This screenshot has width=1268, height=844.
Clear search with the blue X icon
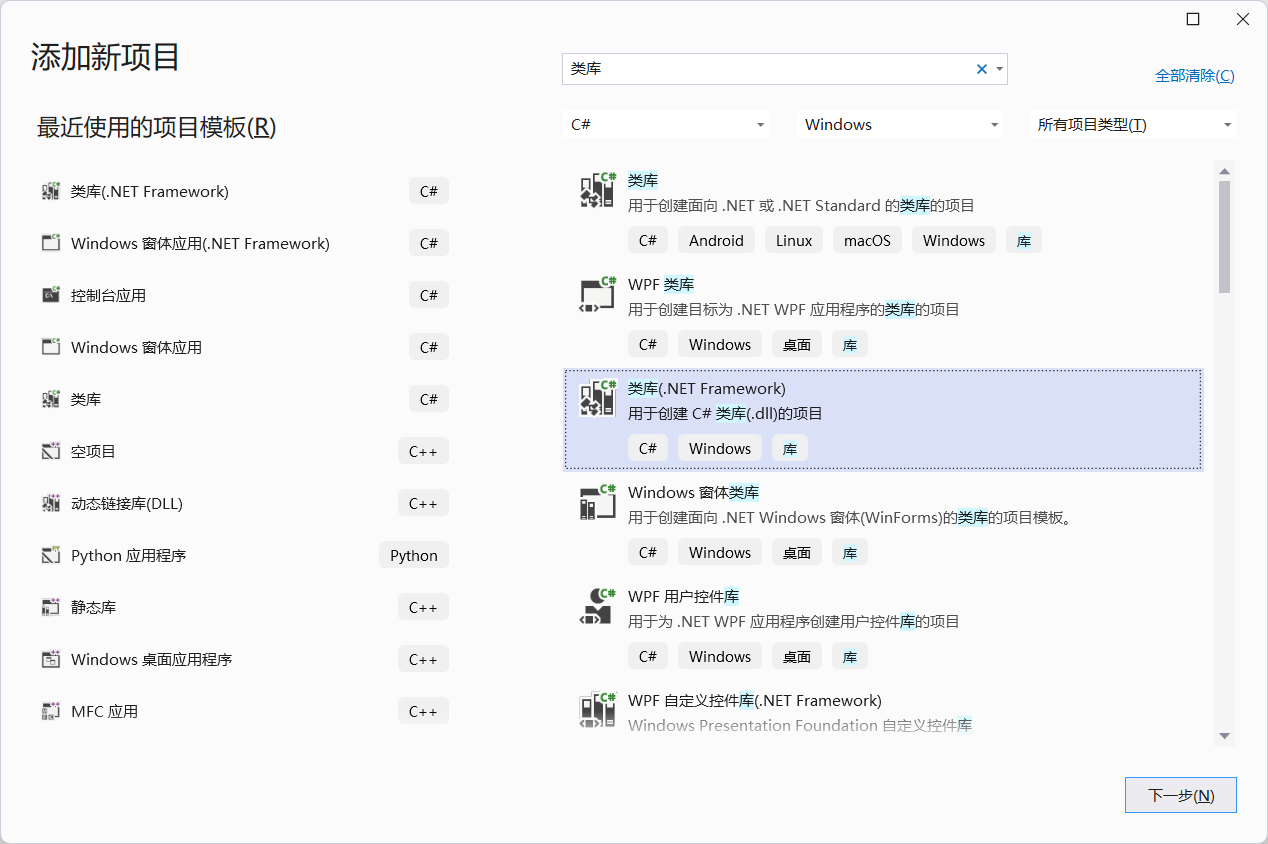coord(981,69)
